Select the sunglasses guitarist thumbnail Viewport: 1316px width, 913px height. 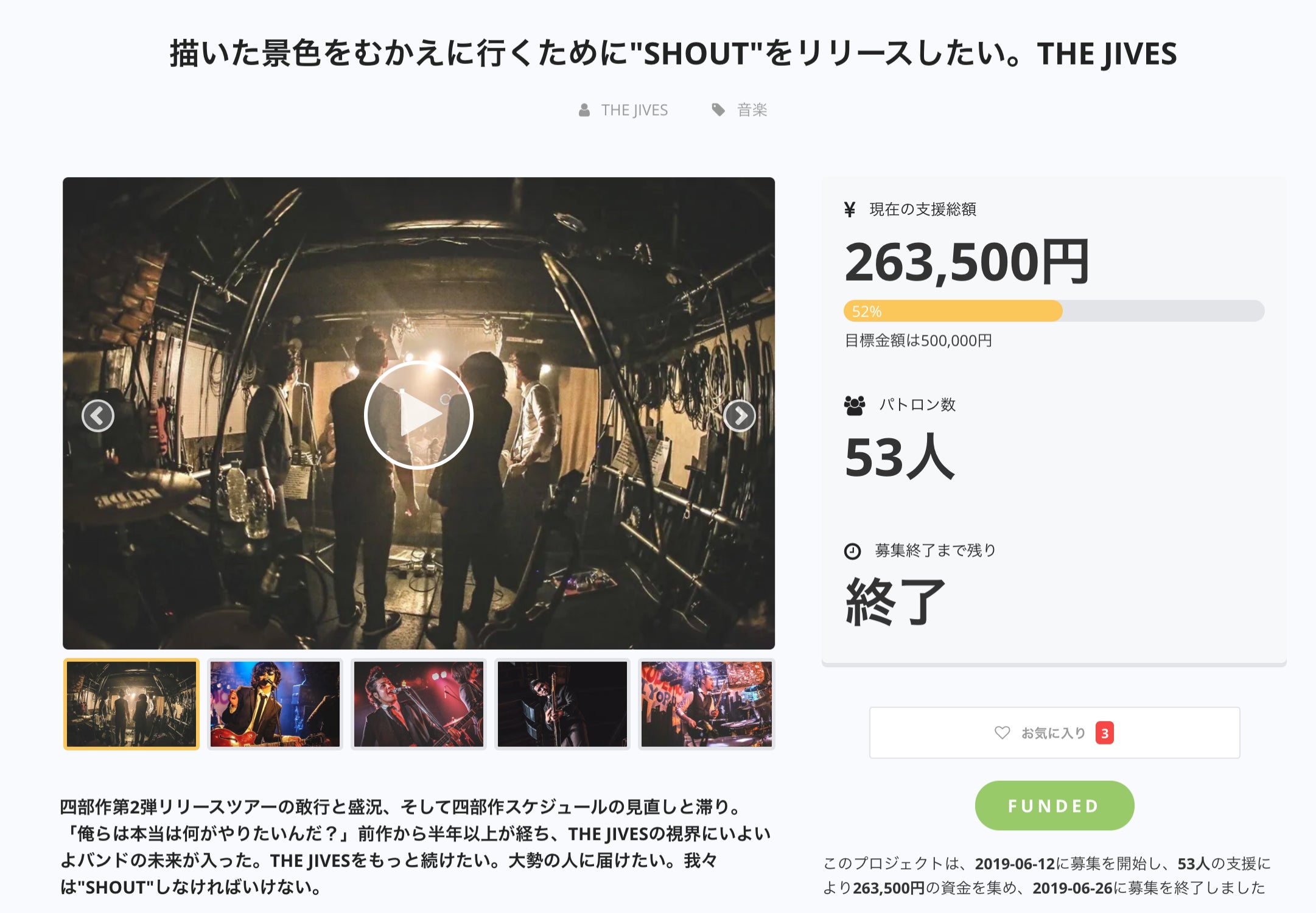pos(275,704)
